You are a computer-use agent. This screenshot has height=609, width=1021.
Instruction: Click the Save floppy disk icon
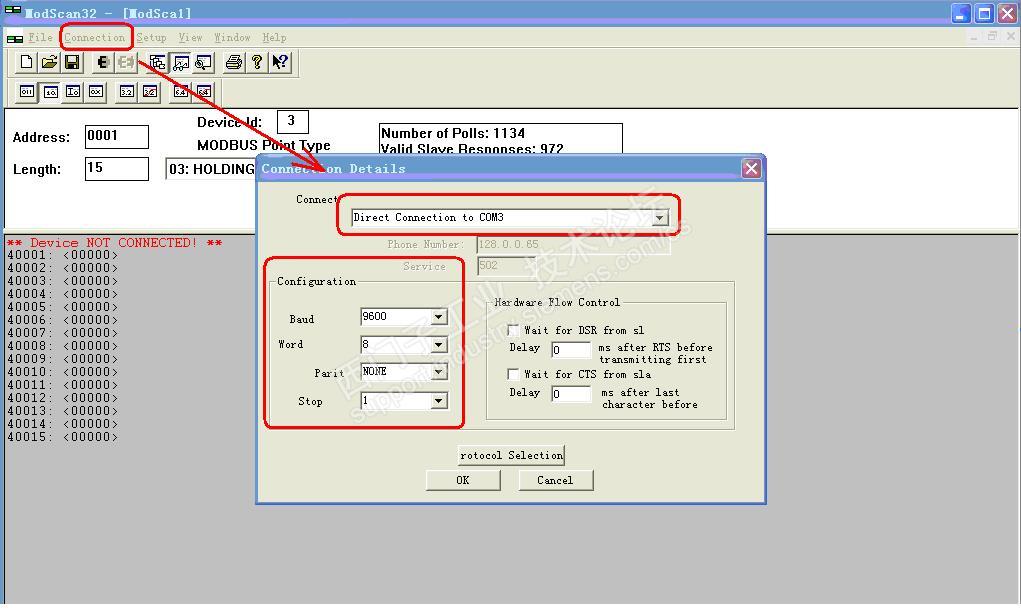tap(72, 63)
